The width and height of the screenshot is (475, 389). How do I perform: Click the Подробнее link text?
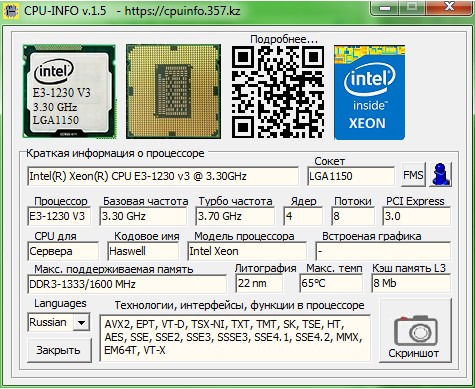click(x=284, y=39)
